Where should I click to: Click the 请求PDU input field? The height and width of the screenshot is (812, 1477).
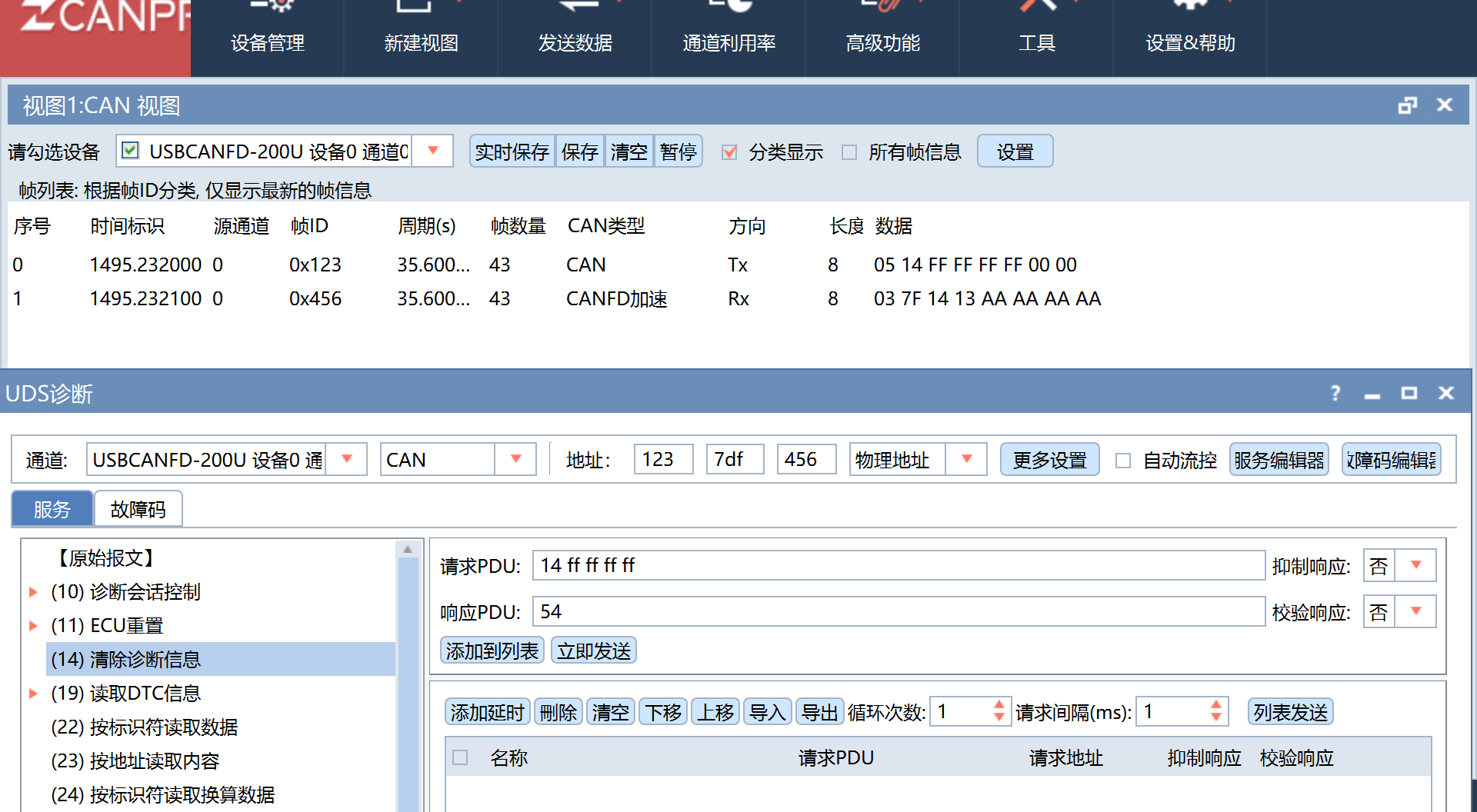pos(899,565)
